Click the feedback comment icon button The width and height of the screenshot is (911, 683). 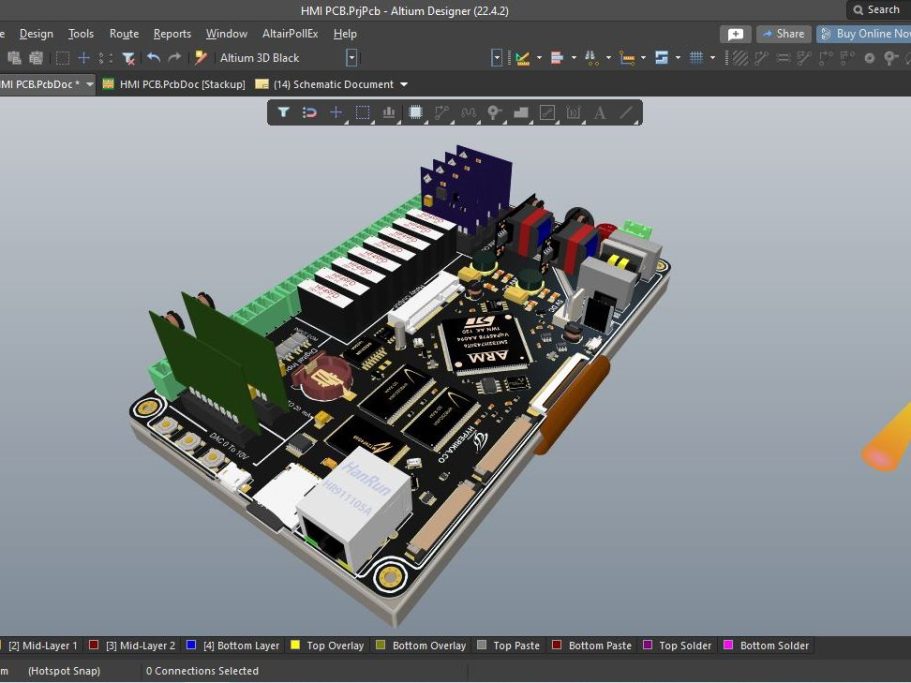tap(736, 34)
